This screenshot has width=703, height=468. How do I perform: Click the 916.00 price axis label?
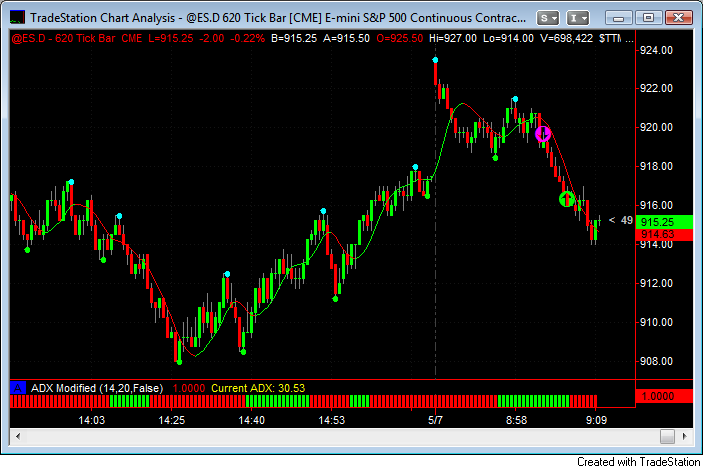click(x=656, y=205)
